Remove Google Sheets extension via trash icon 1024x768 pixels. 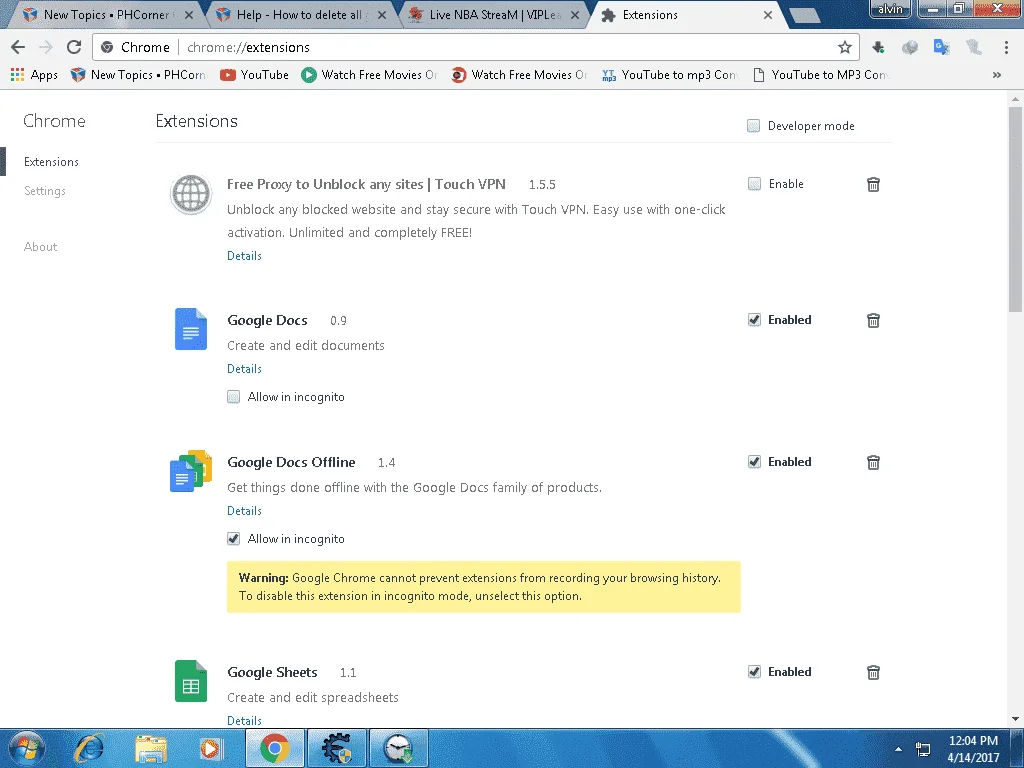(x=873, y=672)
